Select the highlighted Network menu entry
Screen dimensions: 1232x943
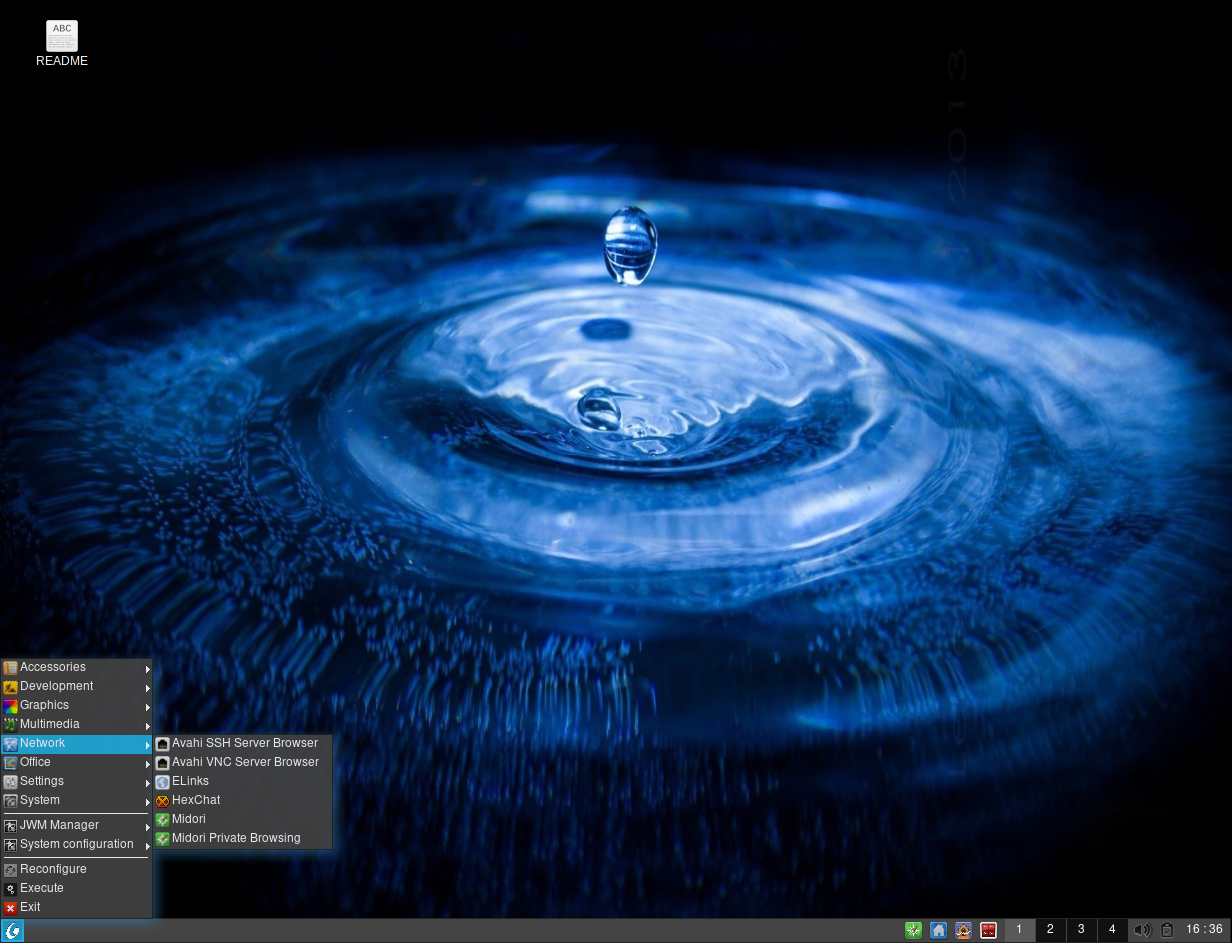(76, 744)
